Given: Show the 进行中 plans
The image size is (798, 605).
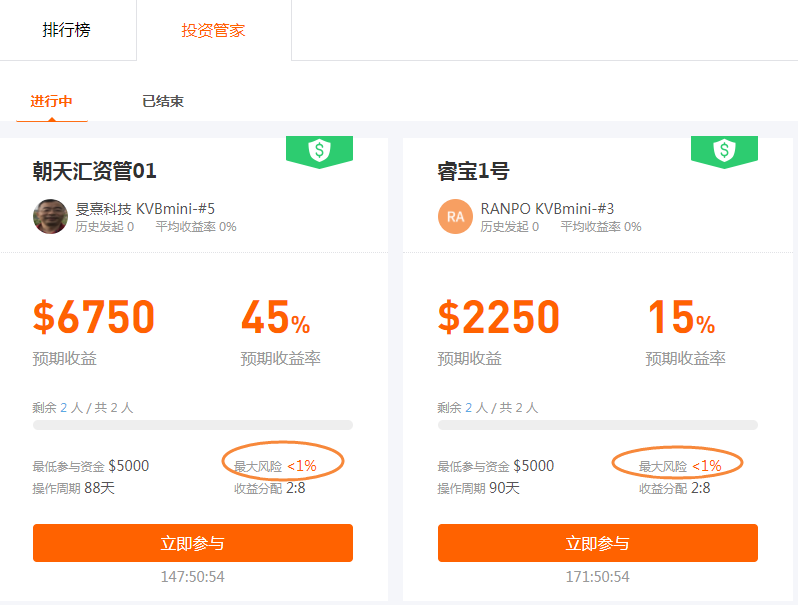Looking at the screenshot, I should tap(51, 102).
